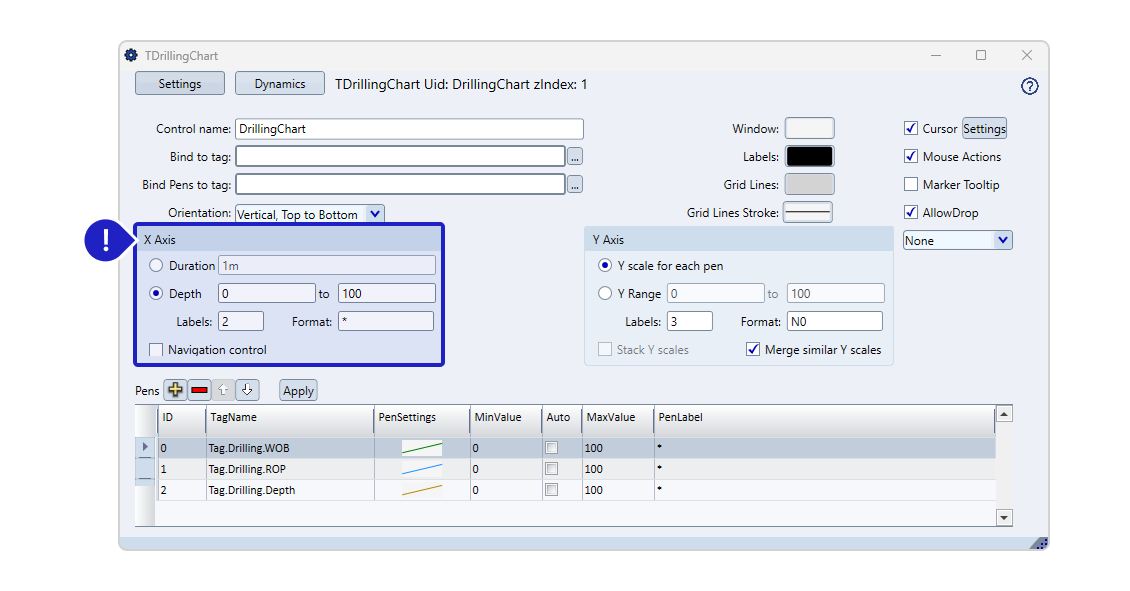Click the red remove pen icon
The image size is (1130, 591).
tap(199, 390)
